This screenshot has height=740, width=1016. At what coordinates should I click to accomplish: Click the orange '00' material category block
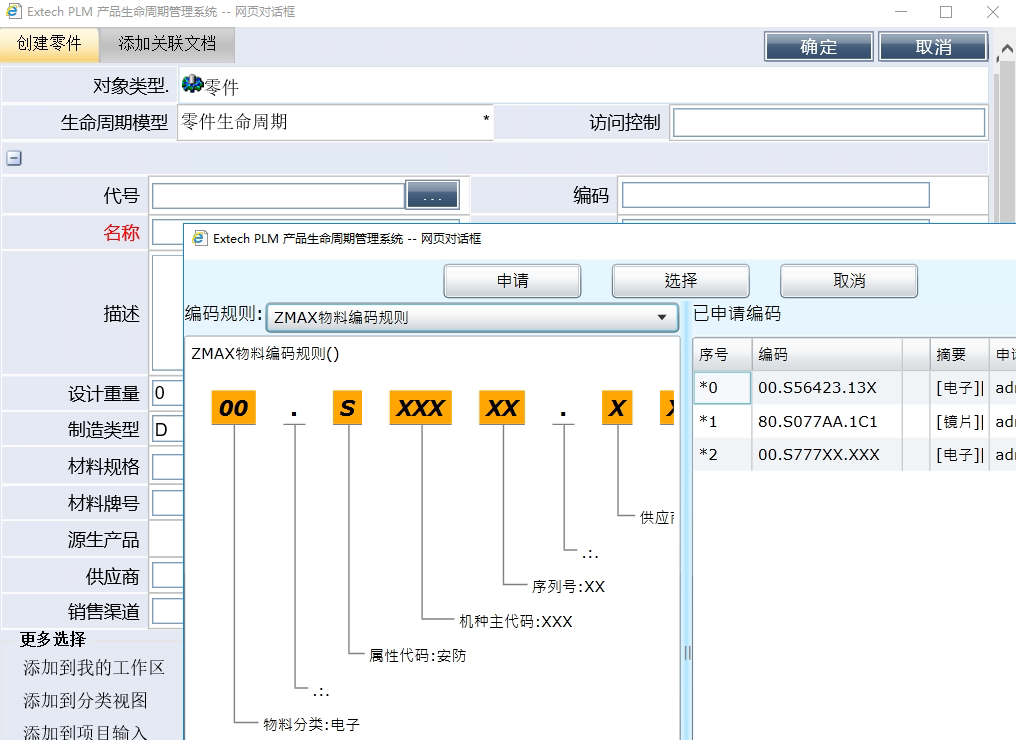tap(233, 408)
